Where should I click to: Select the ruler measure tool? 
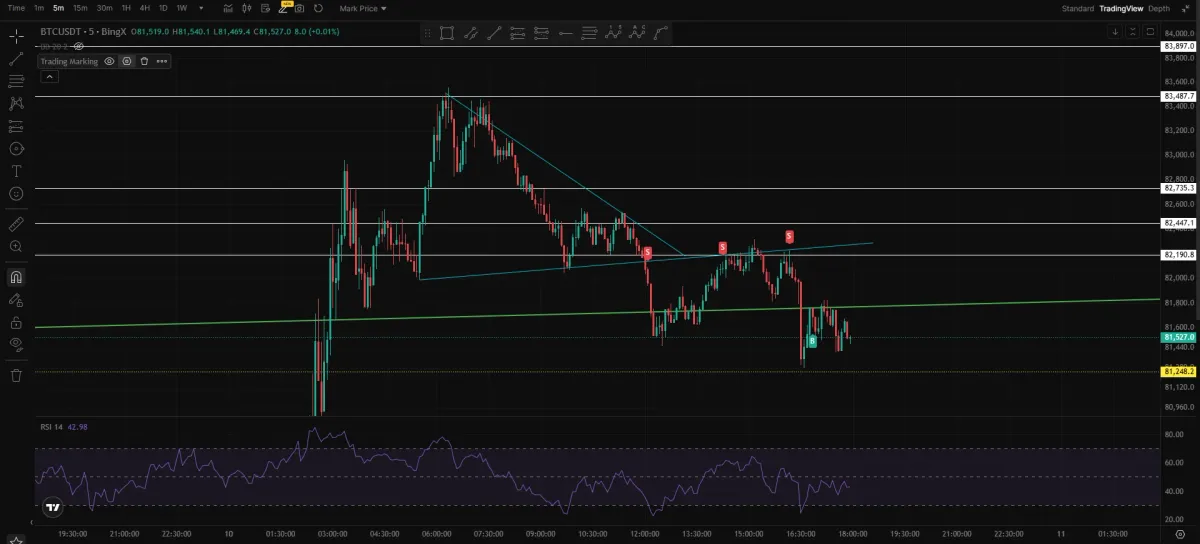tap(16, 224)
